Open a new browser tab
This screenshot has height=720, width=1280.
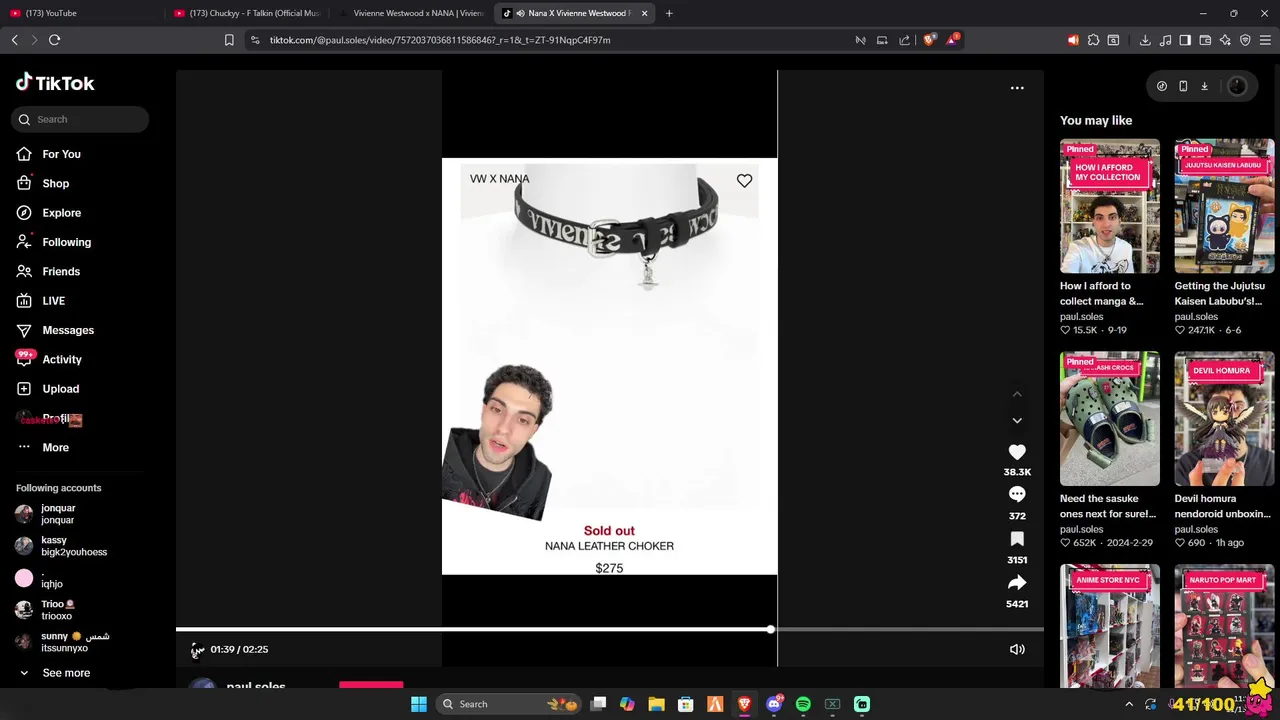point(669,13)
